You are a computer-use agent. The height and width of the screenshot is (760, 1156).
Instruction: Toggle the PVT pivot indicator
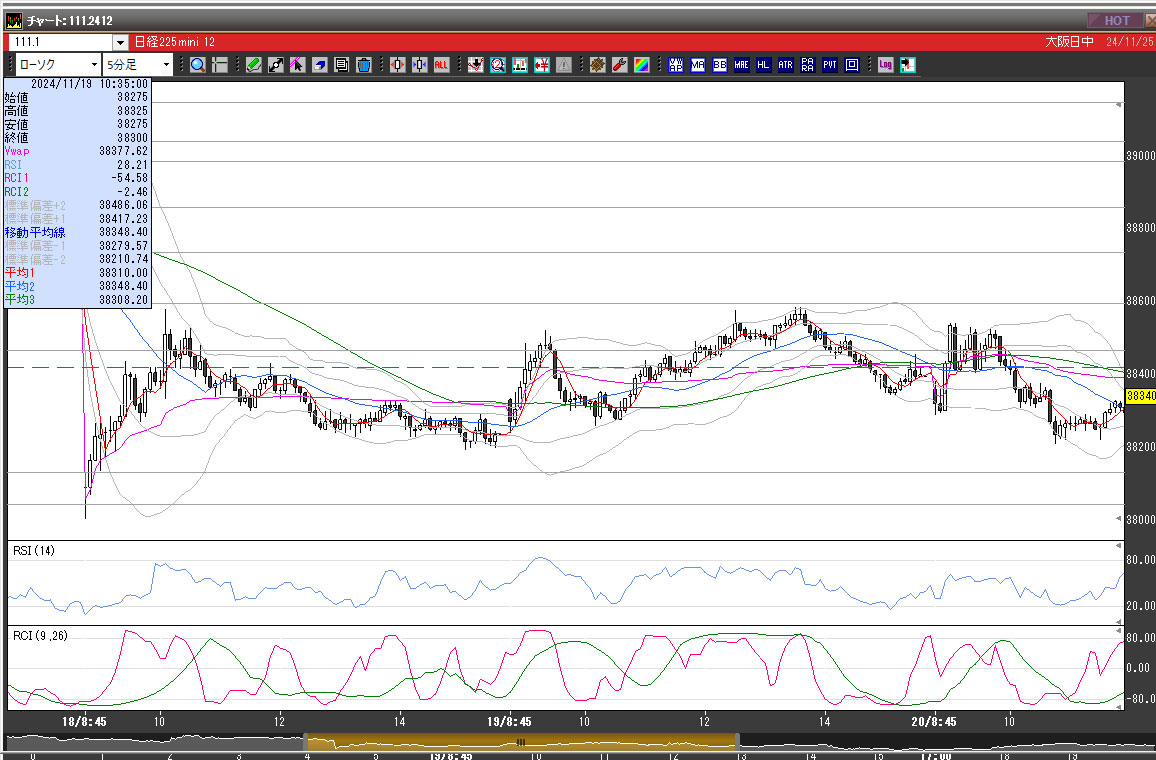(x=829, y=65)
